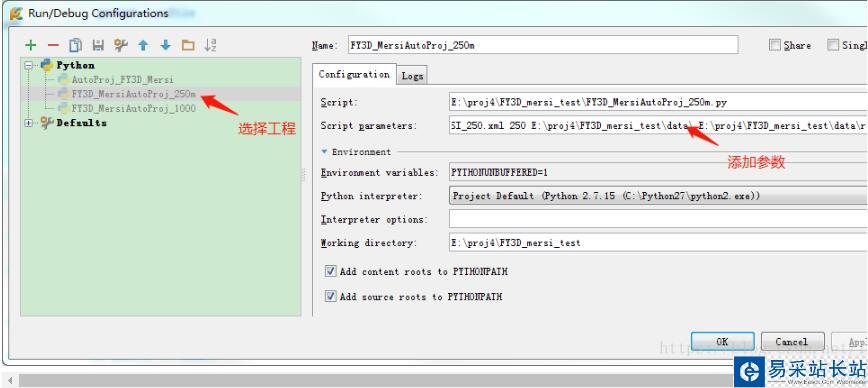
Task: Click the partially visible Apply button
Action: pyautogui.click(x=850, y=342)
